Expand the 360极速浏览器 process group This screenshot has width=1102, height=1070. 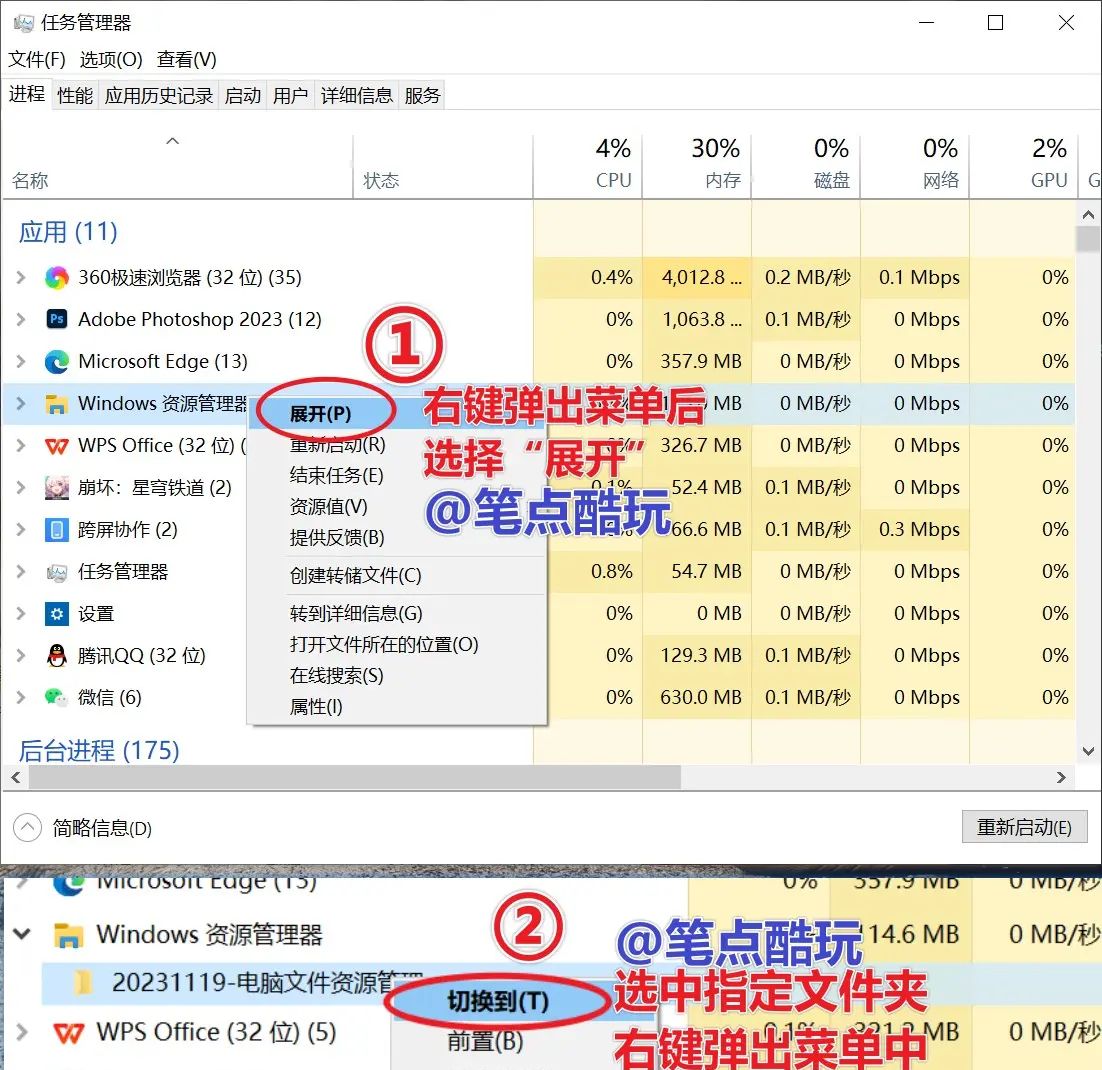tap(21, 278)
